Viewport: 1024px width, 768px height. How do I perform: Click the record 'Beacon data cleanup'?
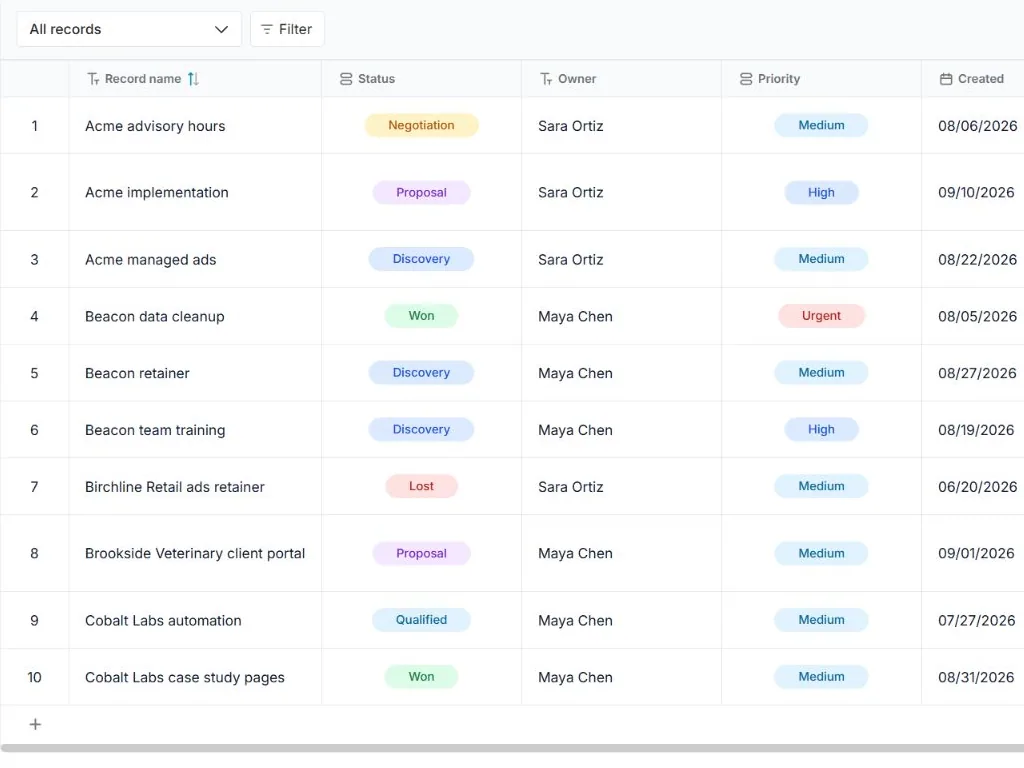click(x=155, y=317)
